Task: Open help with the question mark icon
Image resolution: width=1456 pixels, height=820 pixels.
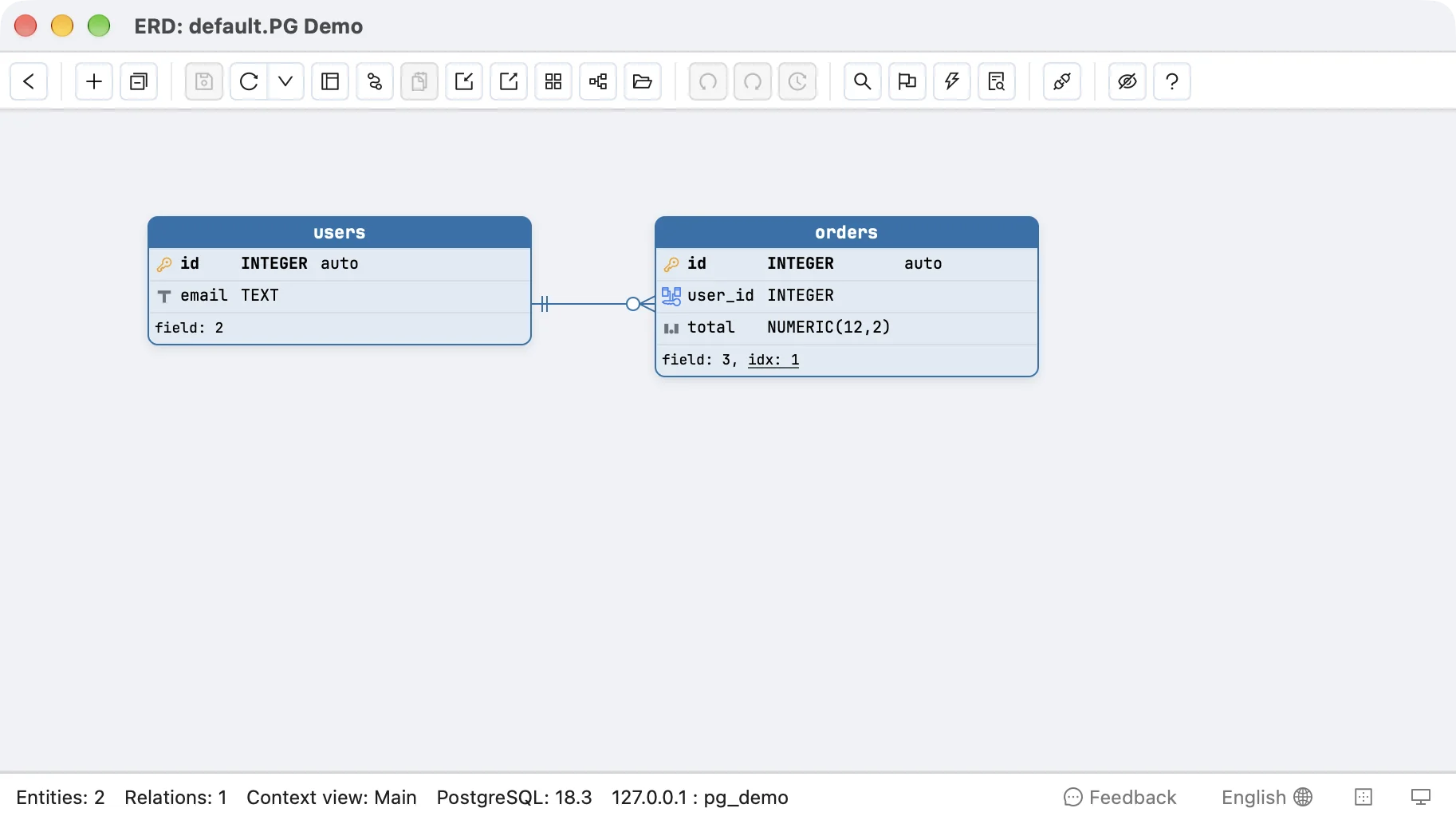Action: [1172, 81]
